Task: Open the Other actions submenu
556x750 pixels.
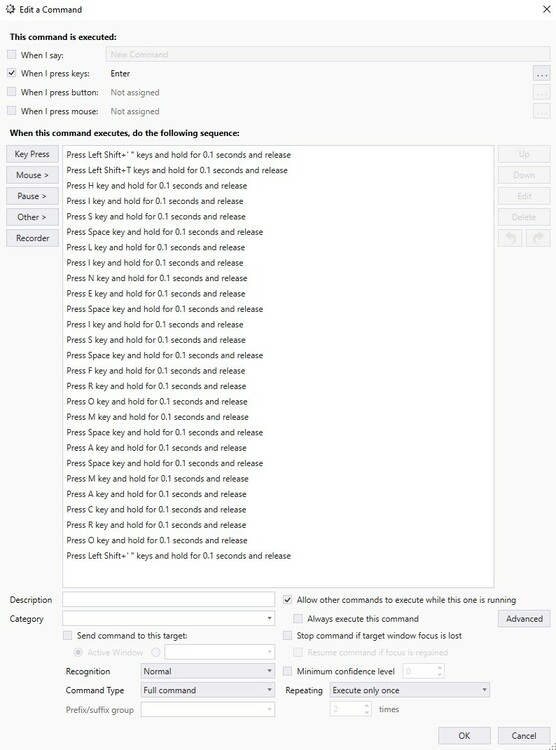Action: click(33, 217)
